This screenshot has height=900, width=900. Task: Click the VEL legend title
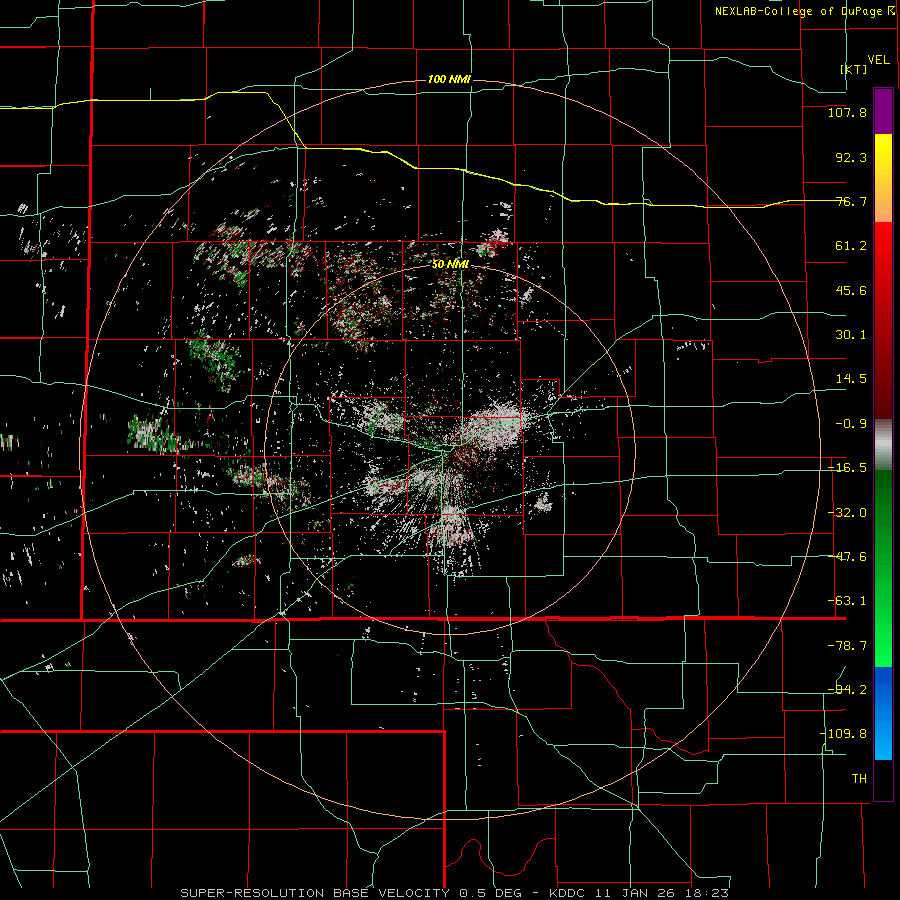pos(878,60)
